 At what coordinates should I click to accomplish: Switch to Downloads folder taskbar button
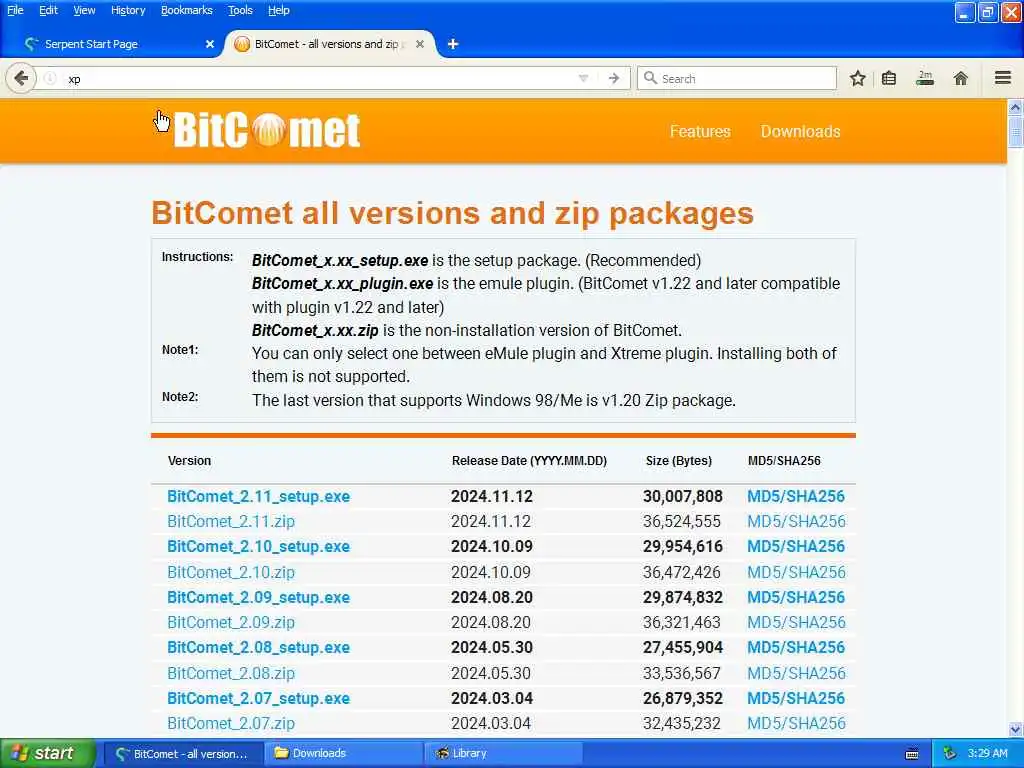[344, 754]
